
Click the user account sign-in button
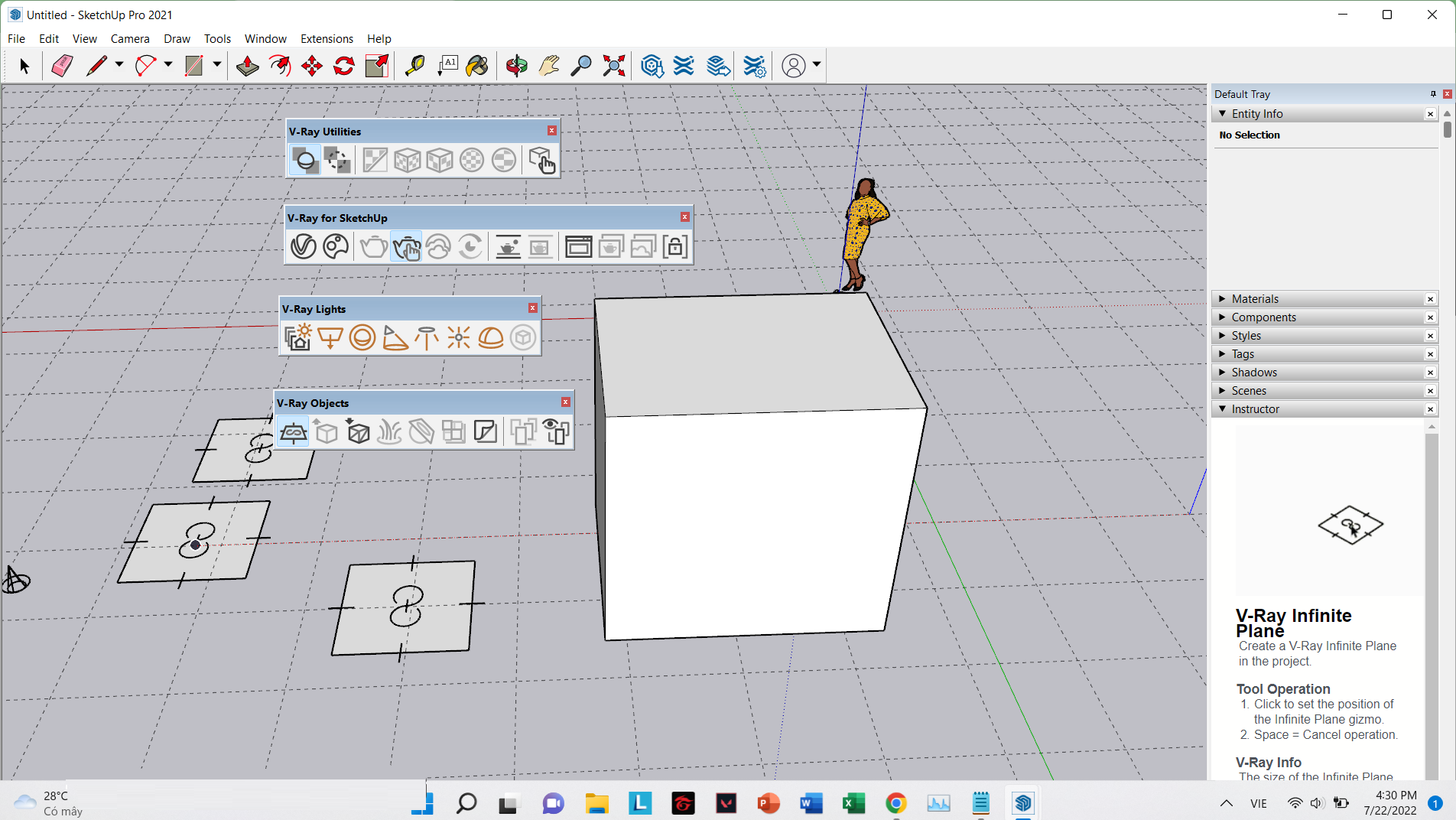[x=794, y=66]
